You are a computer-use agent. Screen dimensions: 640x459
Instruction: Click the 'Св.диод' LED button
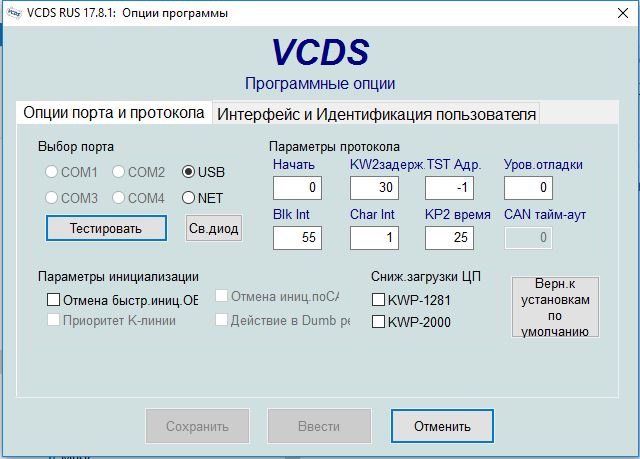click(214, 228)
